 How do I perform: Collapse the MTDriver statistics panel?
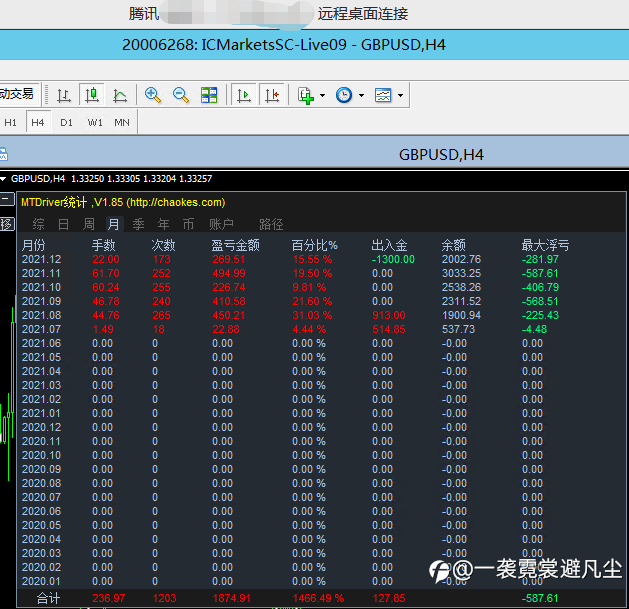pos(7,199)
